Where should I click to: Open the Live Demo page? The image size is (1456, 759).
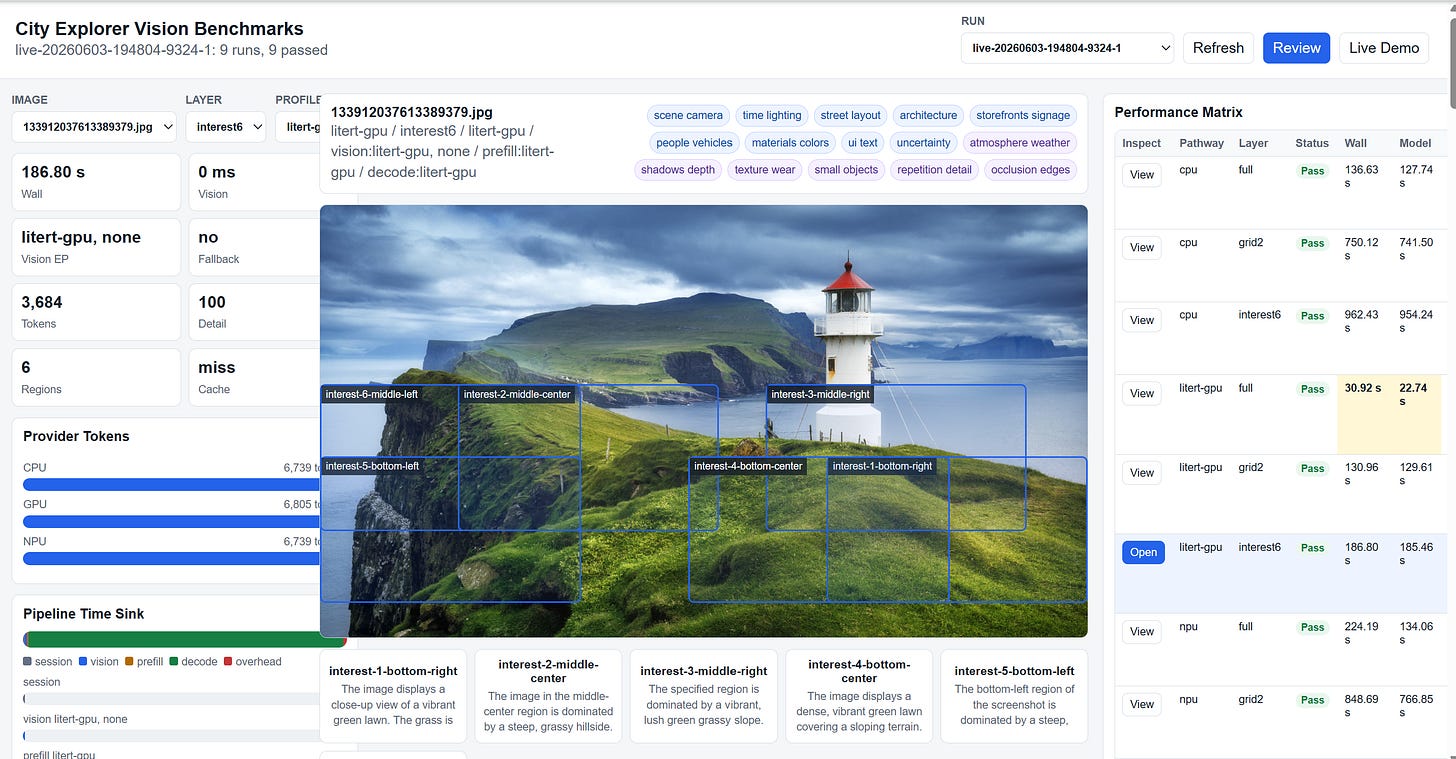coord(1384,48)
